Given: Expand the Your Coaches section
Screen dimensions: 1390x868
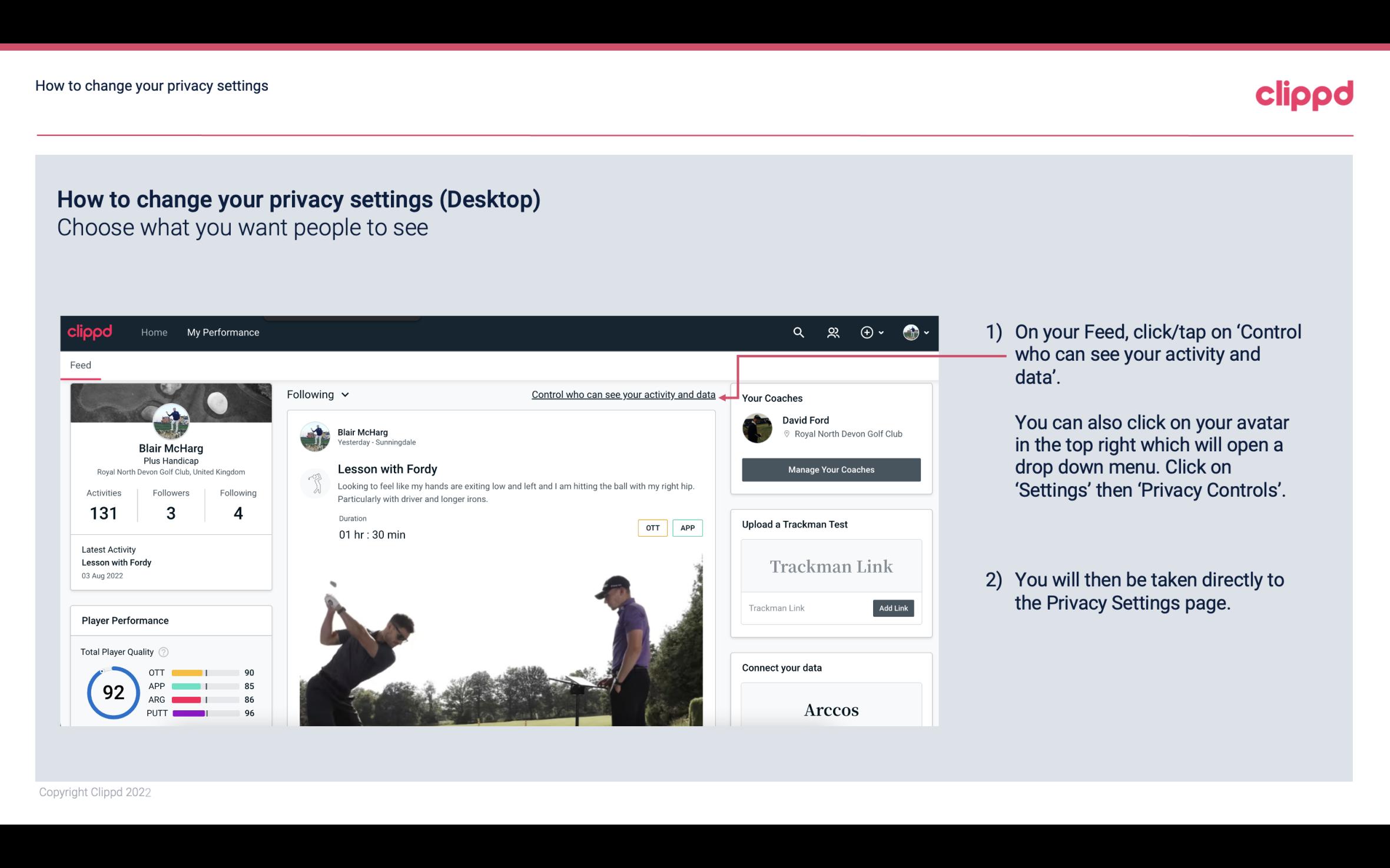Looking at the screenshot, I should 772,397.
